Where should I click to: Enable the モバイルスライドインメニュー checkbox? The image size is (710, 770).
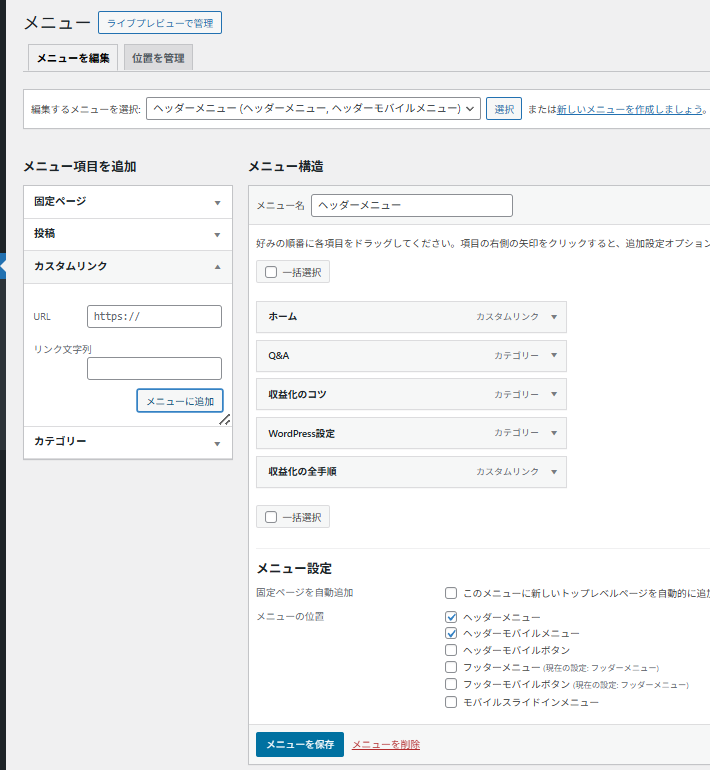452,702
